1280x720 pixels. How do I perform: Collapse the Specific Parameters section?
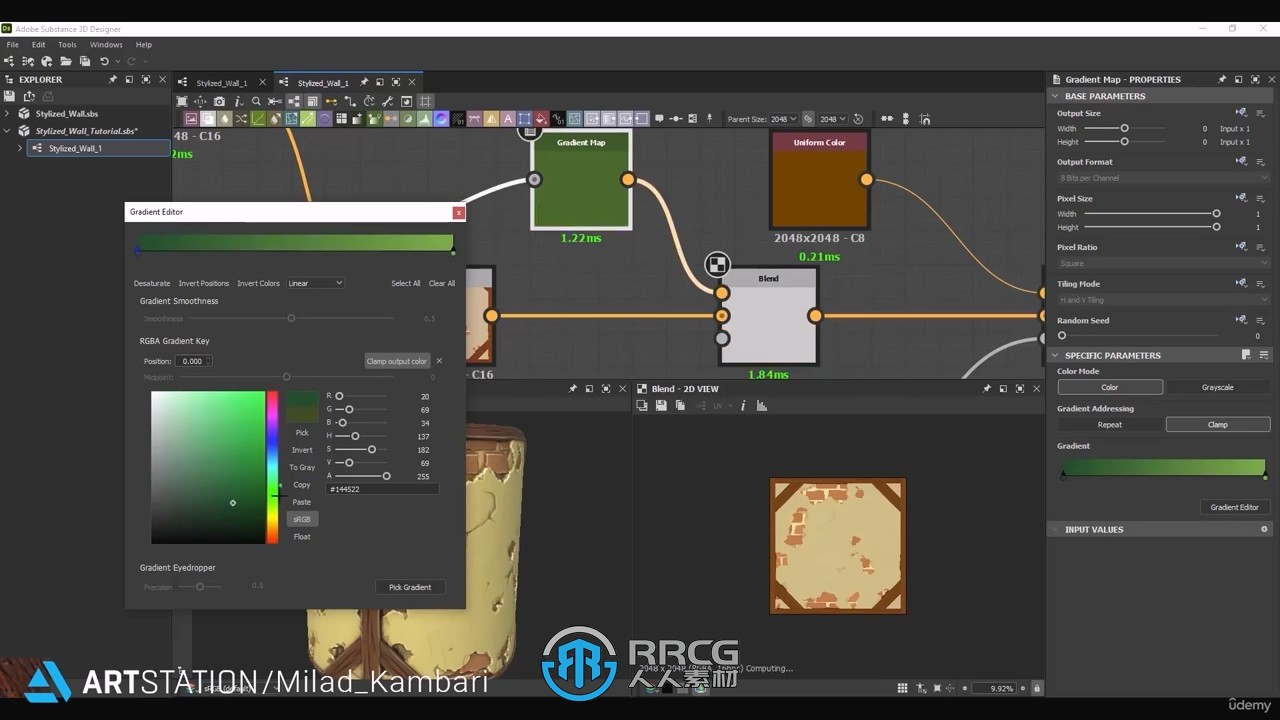1054,355
